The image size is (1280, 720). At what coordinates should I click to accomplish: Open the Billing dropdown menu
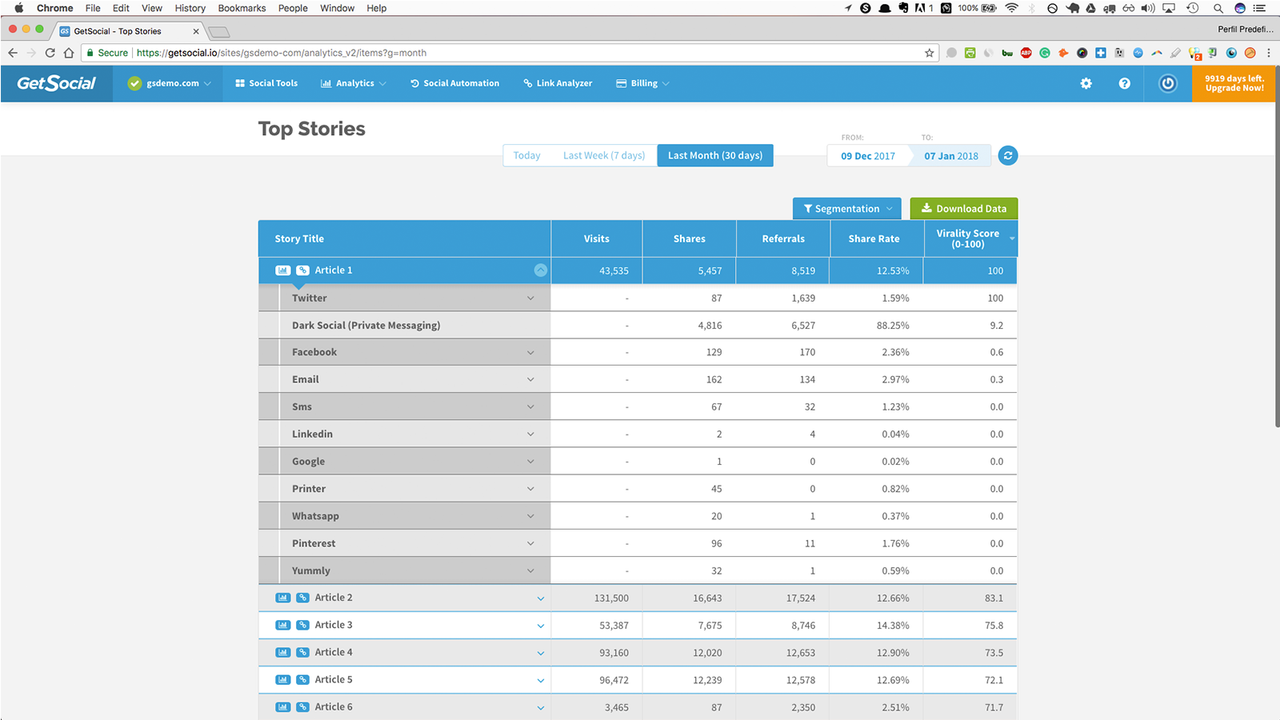(x=642, y=83)
